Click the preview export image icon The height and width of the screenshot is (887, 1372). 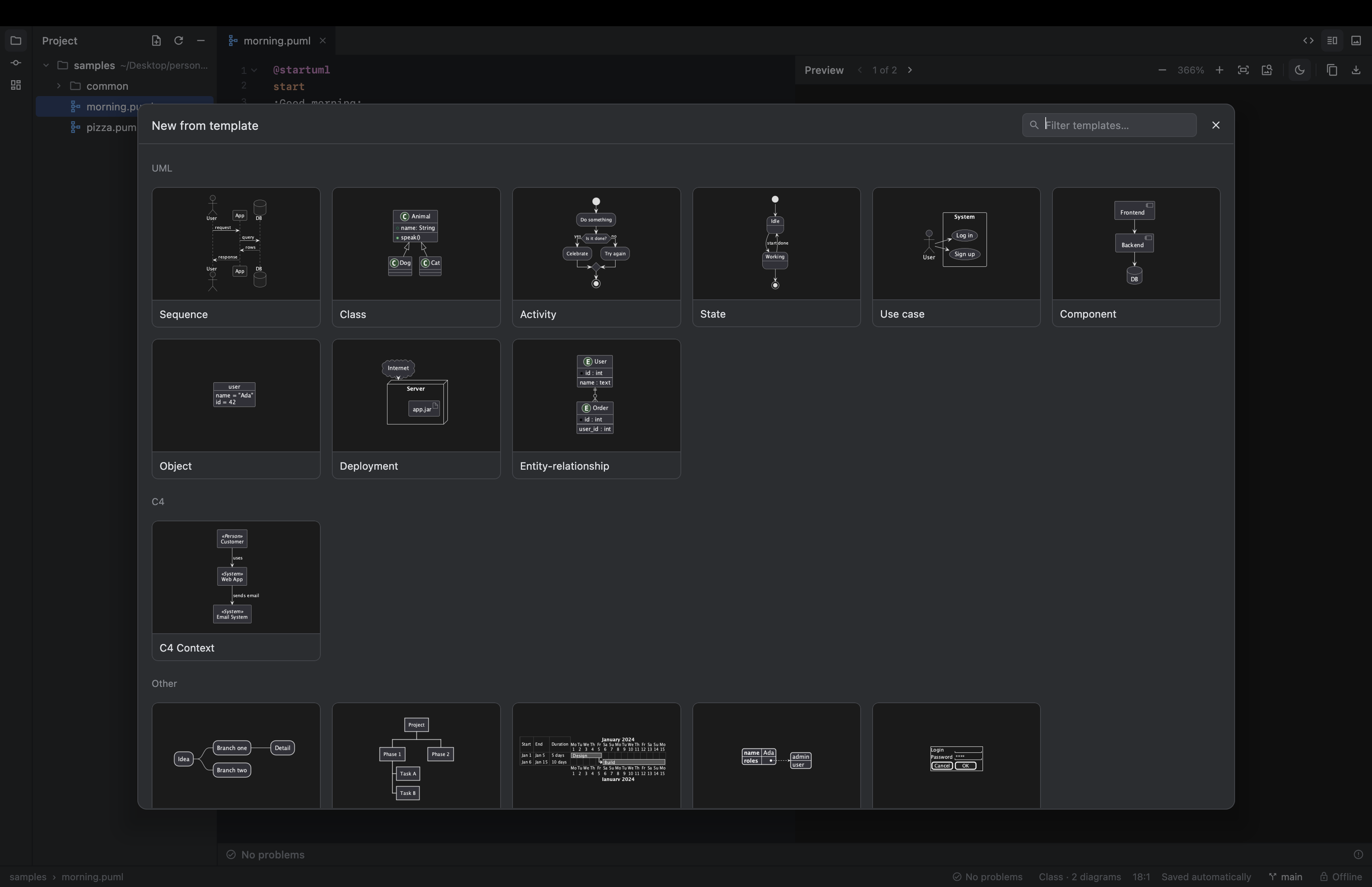coord(1267,70)
